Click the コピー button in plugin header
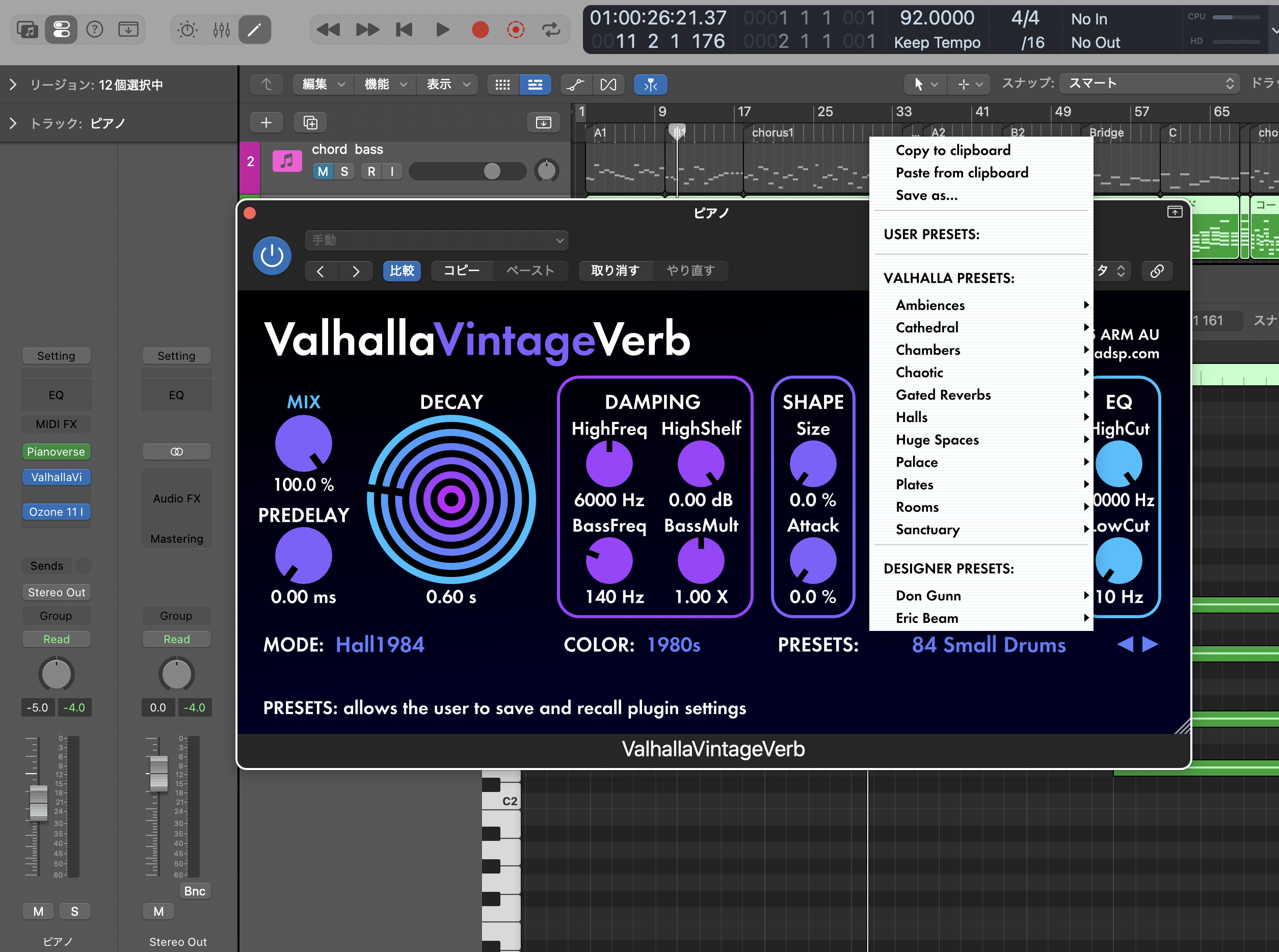1279x952 pixels. 462,271
